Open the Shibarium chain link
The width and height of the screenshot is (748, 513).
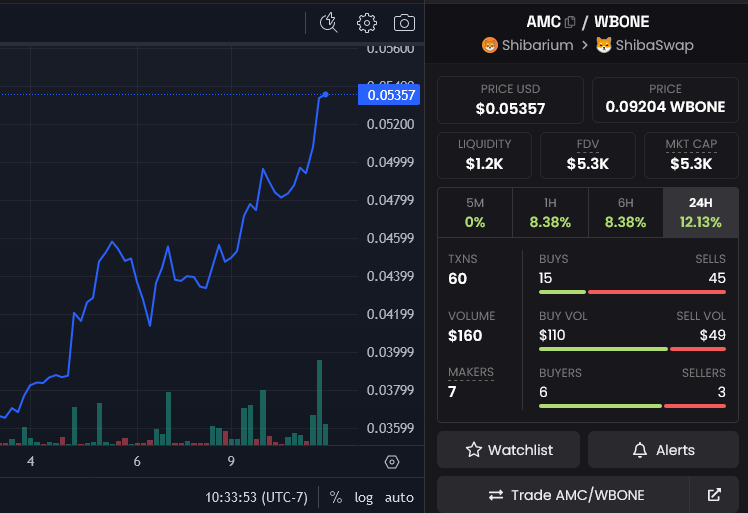coord(528,45)
